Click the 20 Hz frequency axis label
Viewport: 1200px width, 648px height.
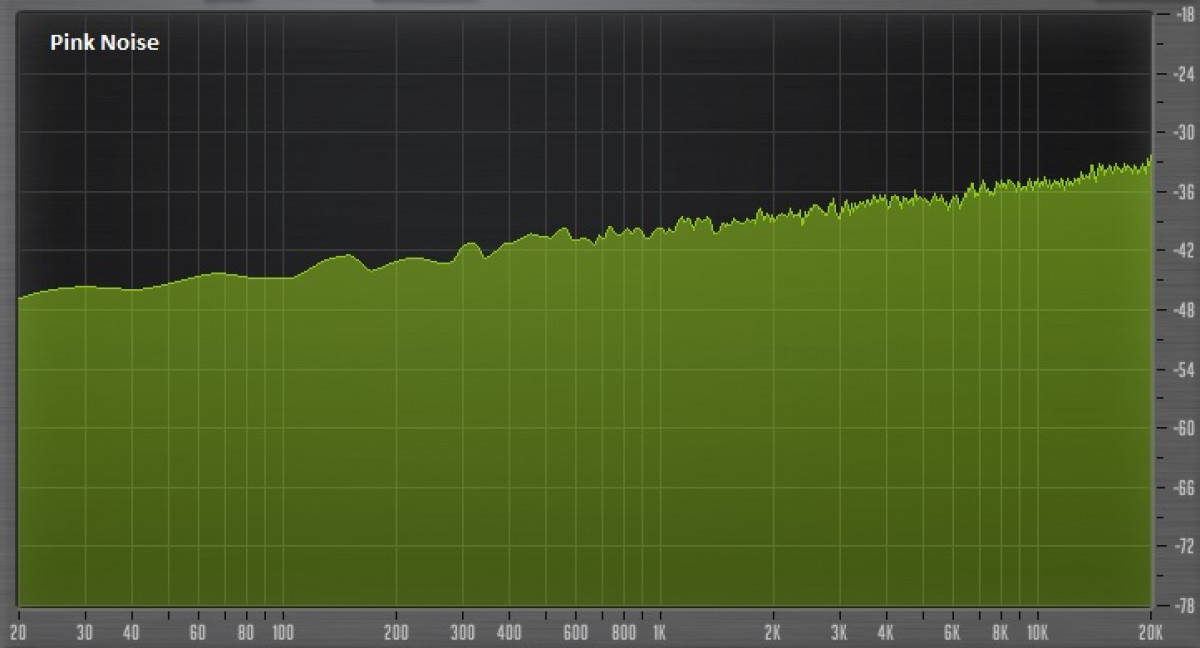18,632
